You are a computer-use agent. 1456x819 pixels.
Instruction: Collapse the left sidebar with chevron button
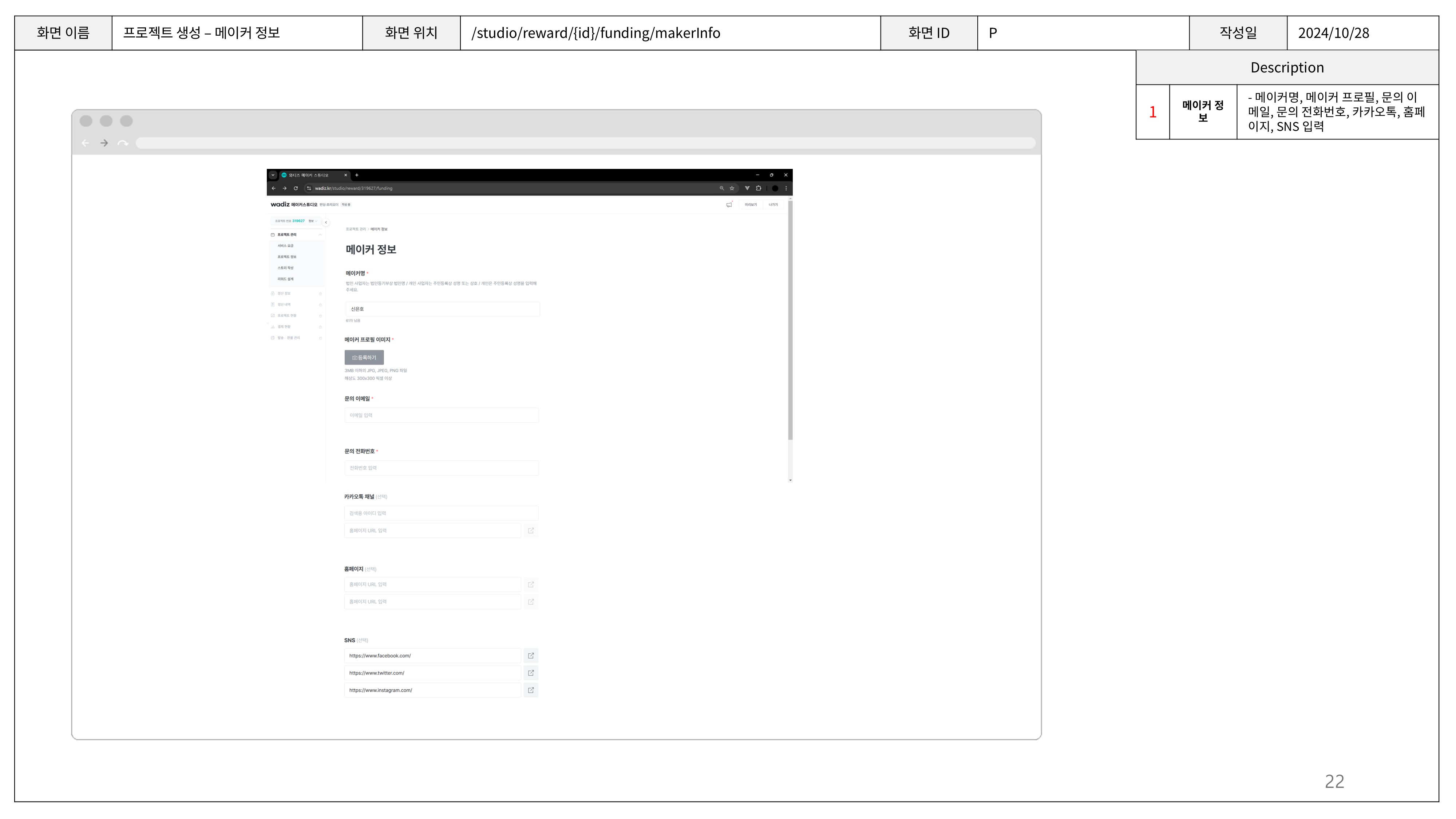coord(325,222)
